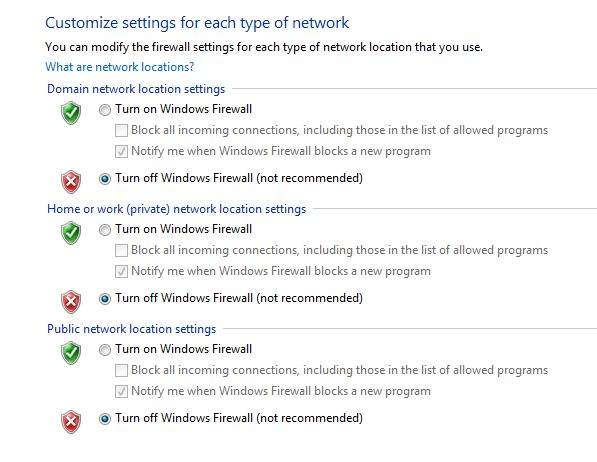Click green shield icon under Home or work settings
Image resolution: width=597 pixels, height=462 pixels.
71,233
